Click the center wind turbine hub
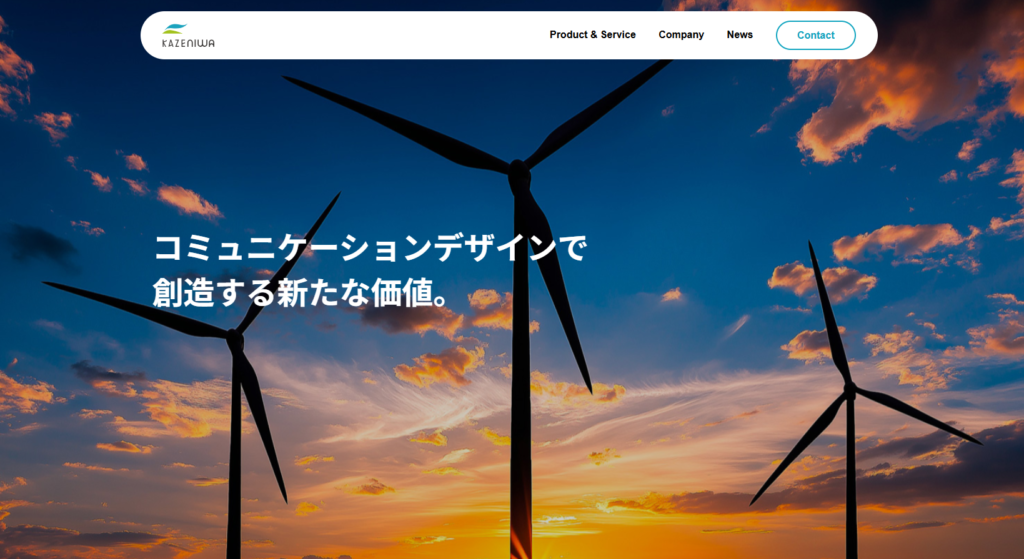The height and width of the screenshot is (559, 1024). coord(519,177)
